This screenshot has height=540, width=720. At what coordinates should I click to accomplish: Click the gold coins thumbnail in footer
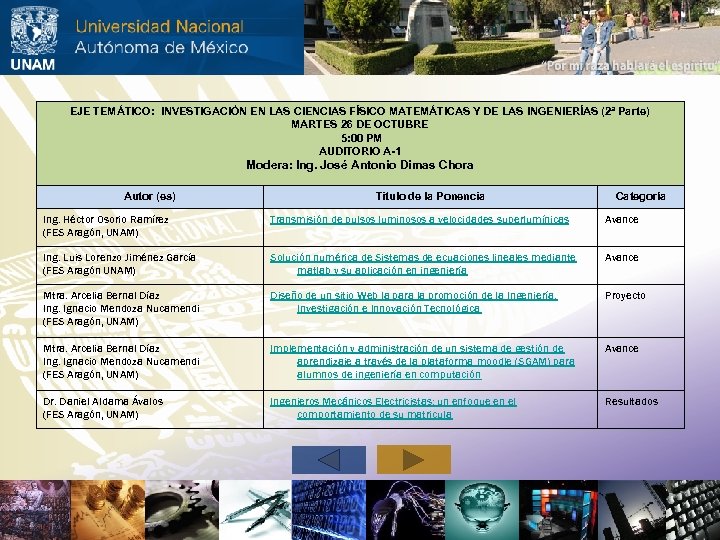point(108,510)
